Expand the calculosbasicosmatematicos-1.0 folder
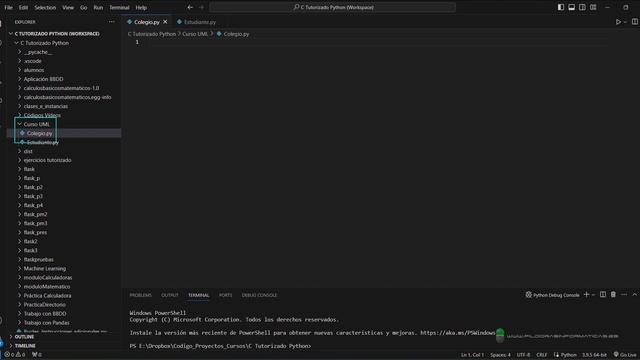This screenshot has width=640, height=360. (x=61, y=88)
